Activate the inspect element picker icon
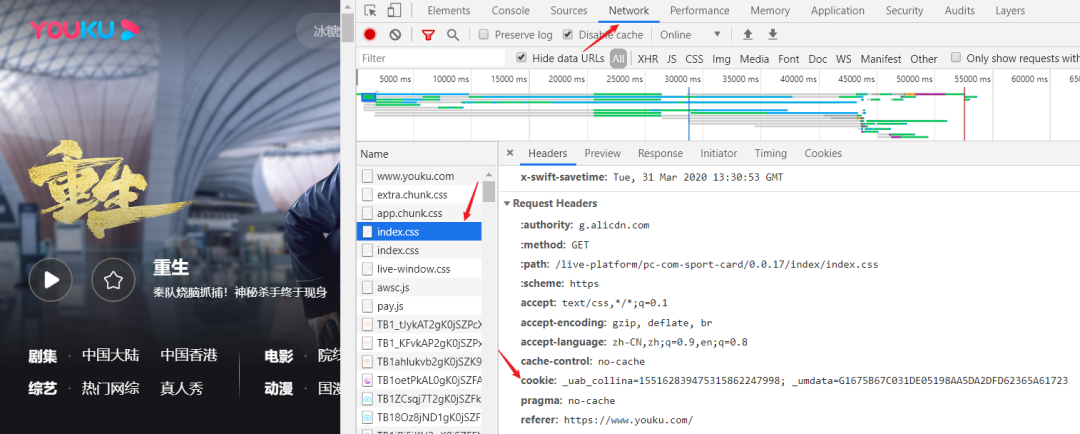Image resolution: width=1080 pixels, height=434 pixels. [x=371, y=10]
